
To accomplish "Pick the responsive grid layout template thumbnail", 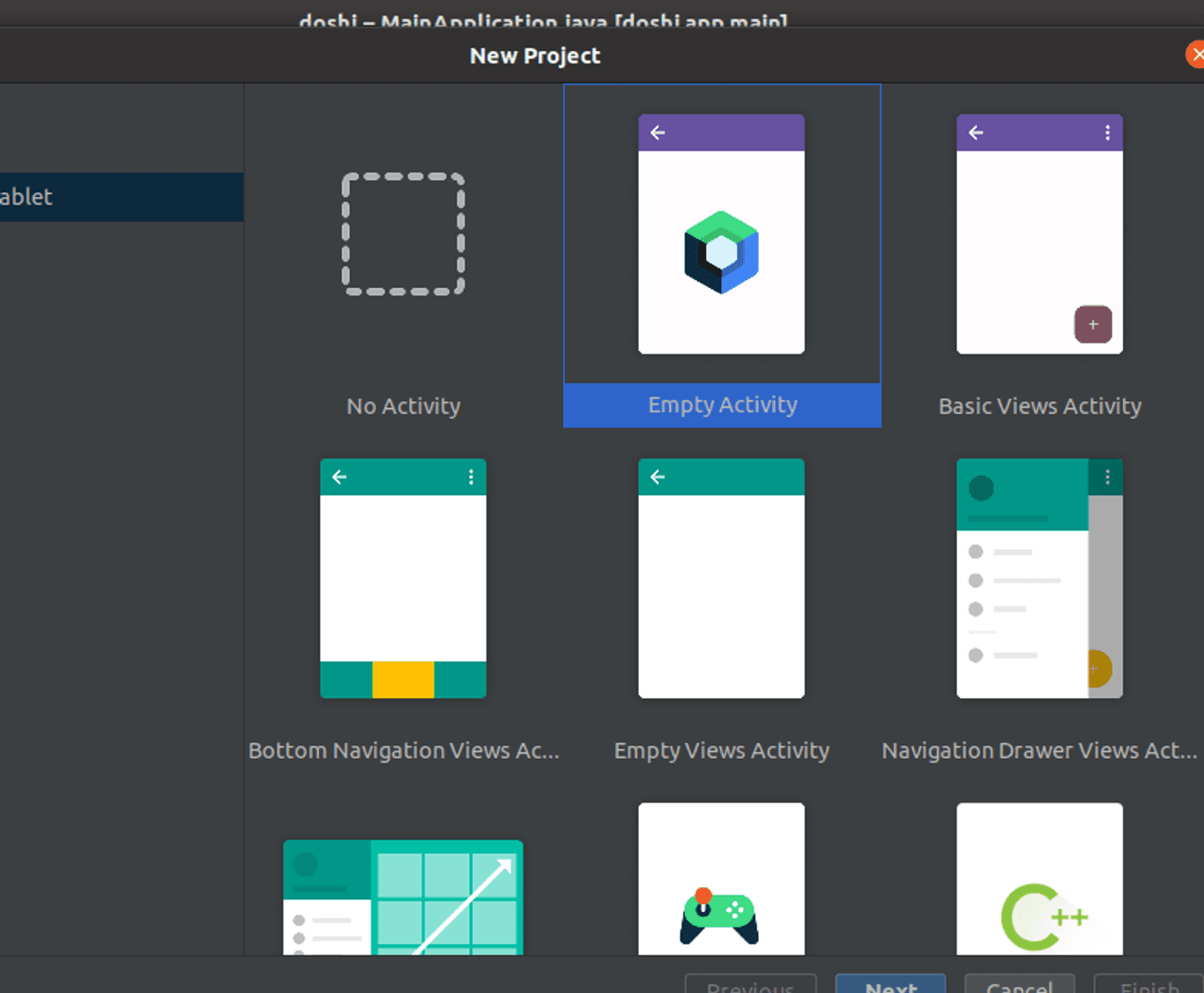I will pos(403,898).
